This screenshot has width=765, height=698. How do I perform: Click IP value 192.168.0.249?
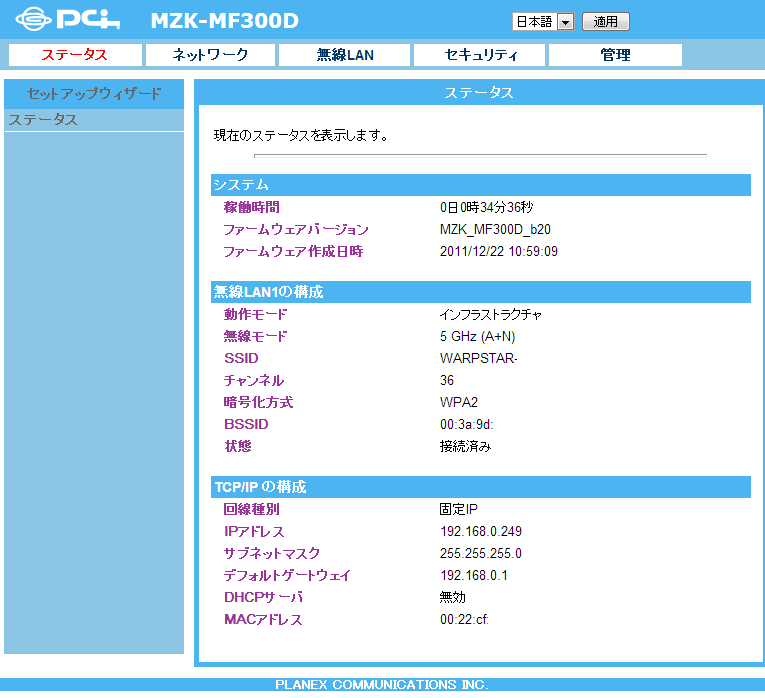tap(481, 531)
